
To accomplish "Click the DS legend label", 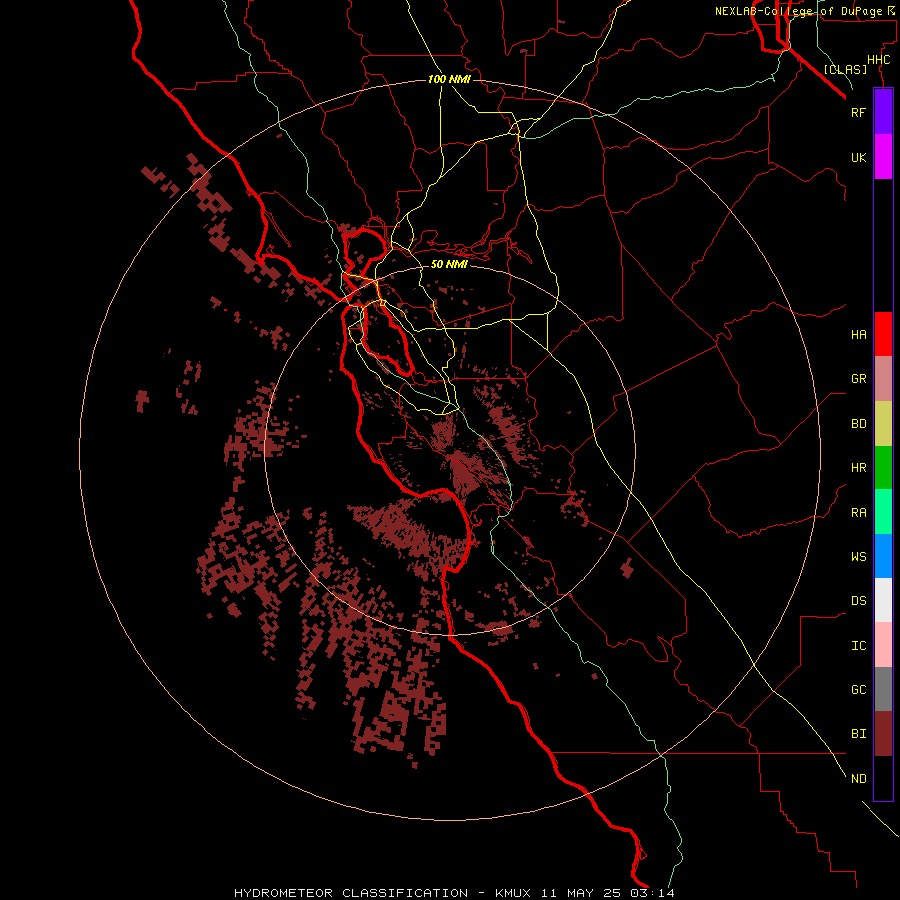I will (858, 601).
